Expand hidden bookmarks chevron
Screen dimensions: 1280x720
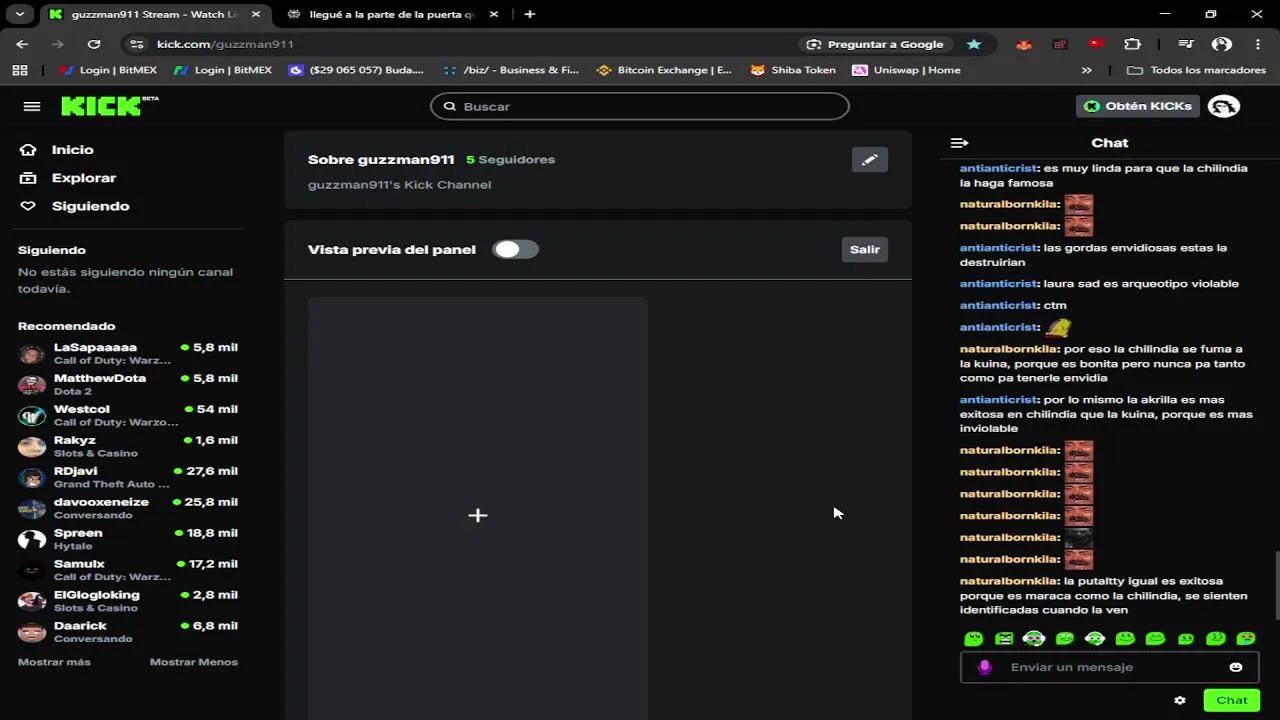click(1087, 70)
